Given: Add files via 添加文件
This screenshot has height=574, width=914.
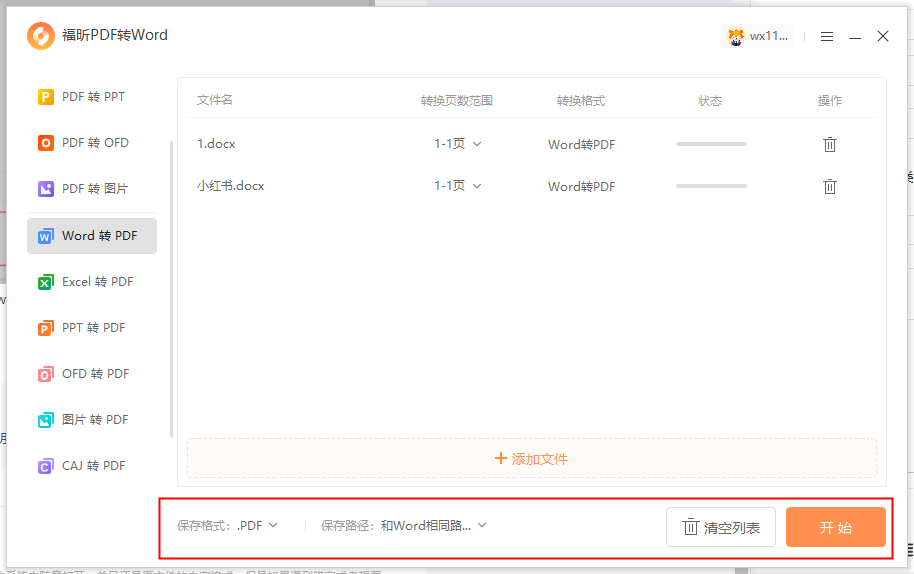Looking at the screenshot, I should 532,459.
